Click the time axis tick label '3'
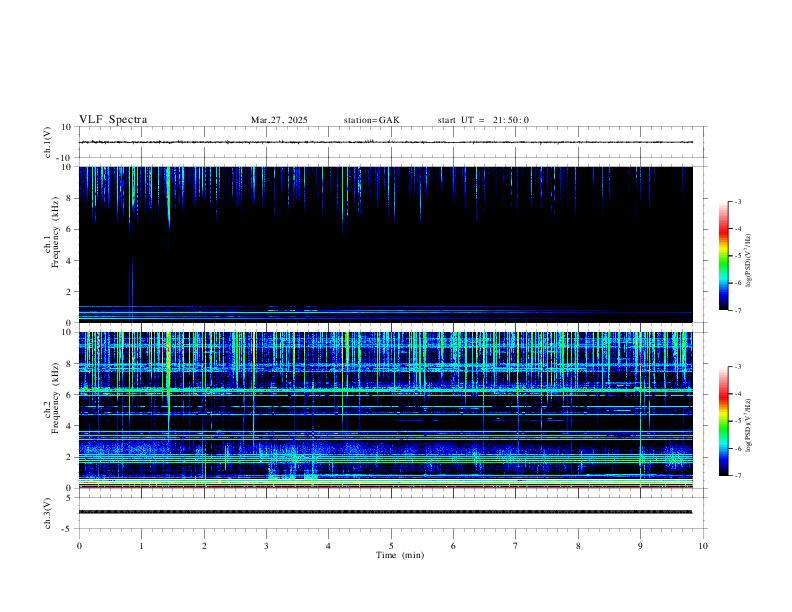The height and width of the screenshot is (612, 792). 266,546
